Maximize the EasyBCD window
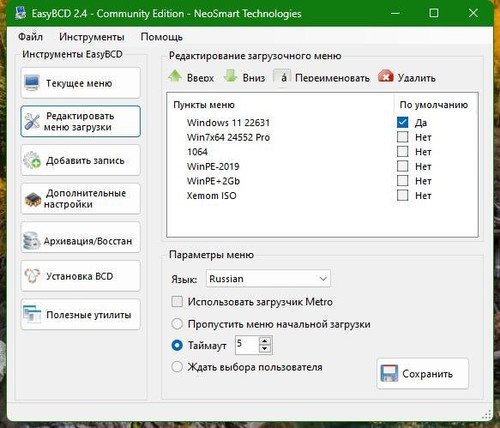500x428 pixels. (x=434, y=13)
